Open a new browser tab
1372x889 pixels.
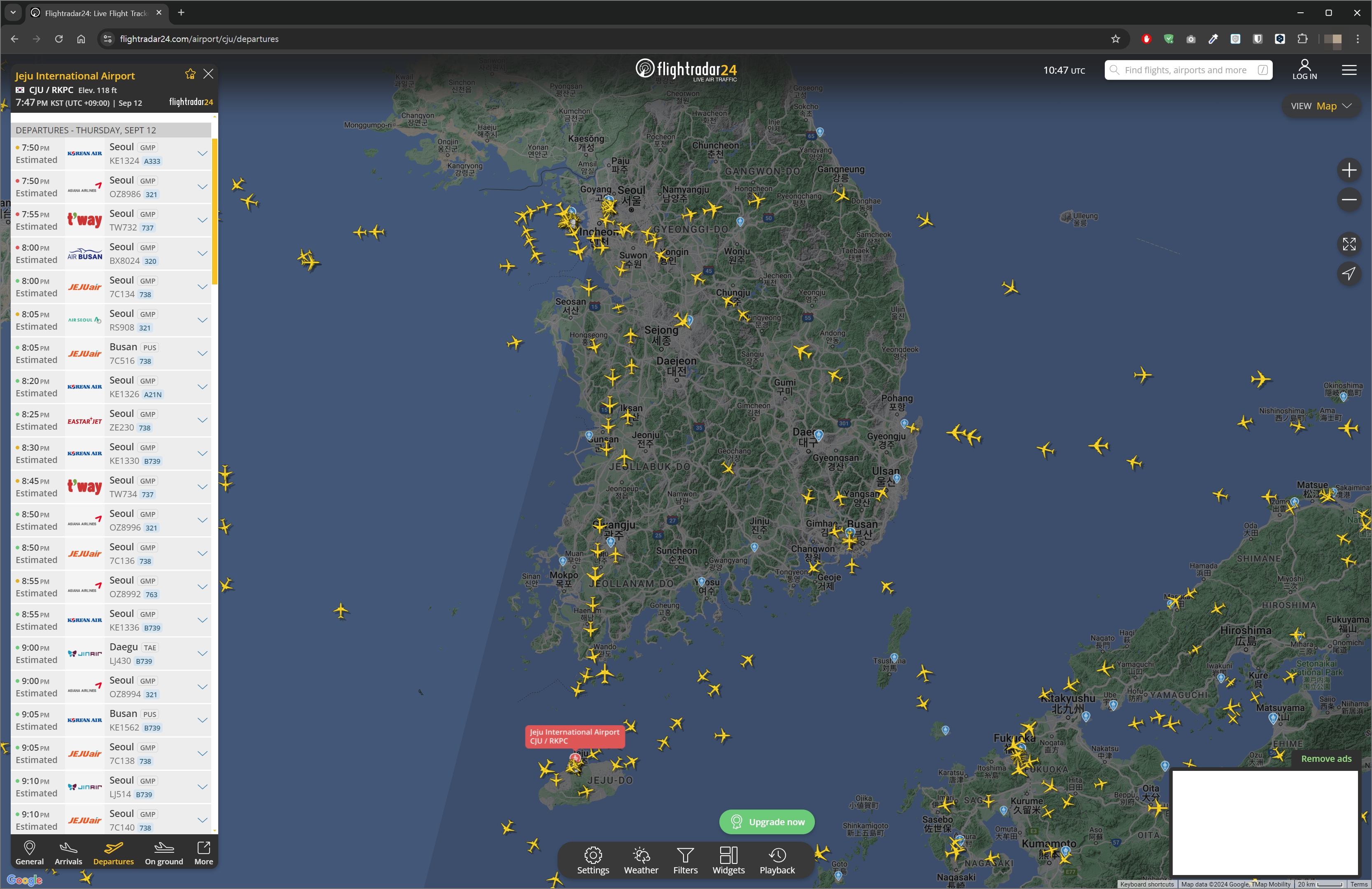coord(181,13)
